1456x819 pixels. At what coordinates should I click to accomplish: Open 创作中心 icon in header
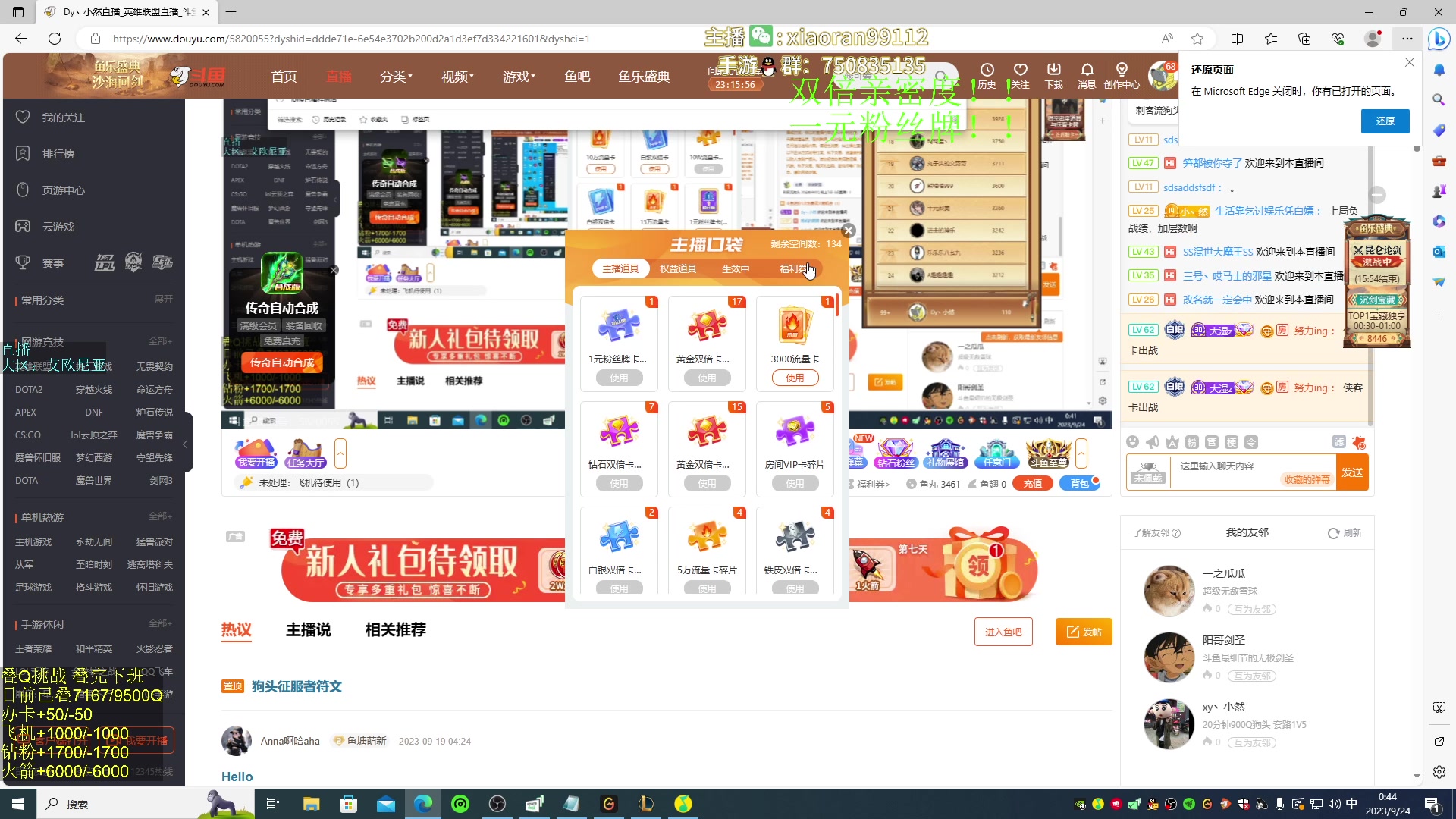click(x=1122, y=76)
